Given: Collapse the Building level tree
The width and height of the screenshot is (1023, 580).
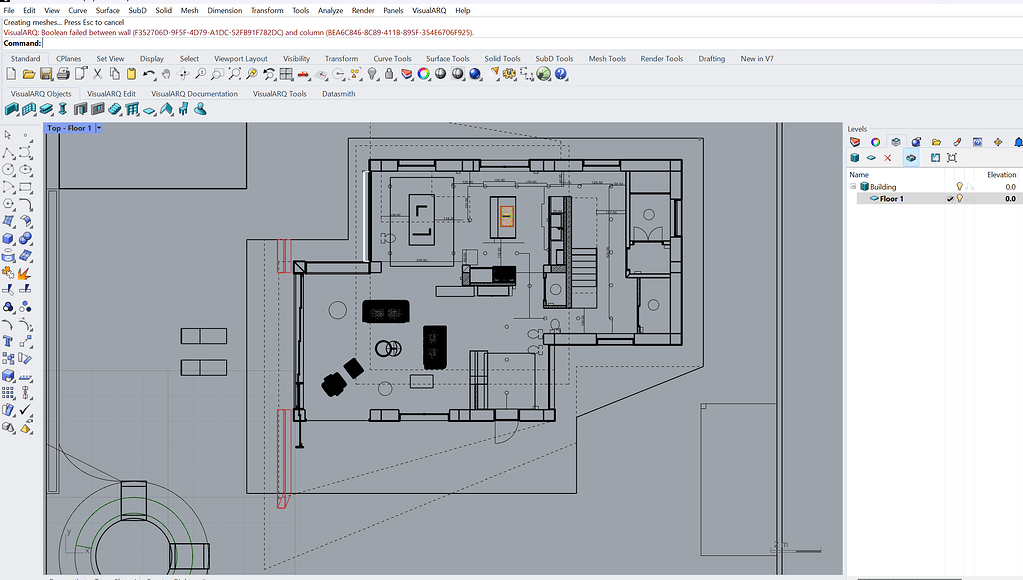Looking at the screenshot, I should click(x=852, y=186).
